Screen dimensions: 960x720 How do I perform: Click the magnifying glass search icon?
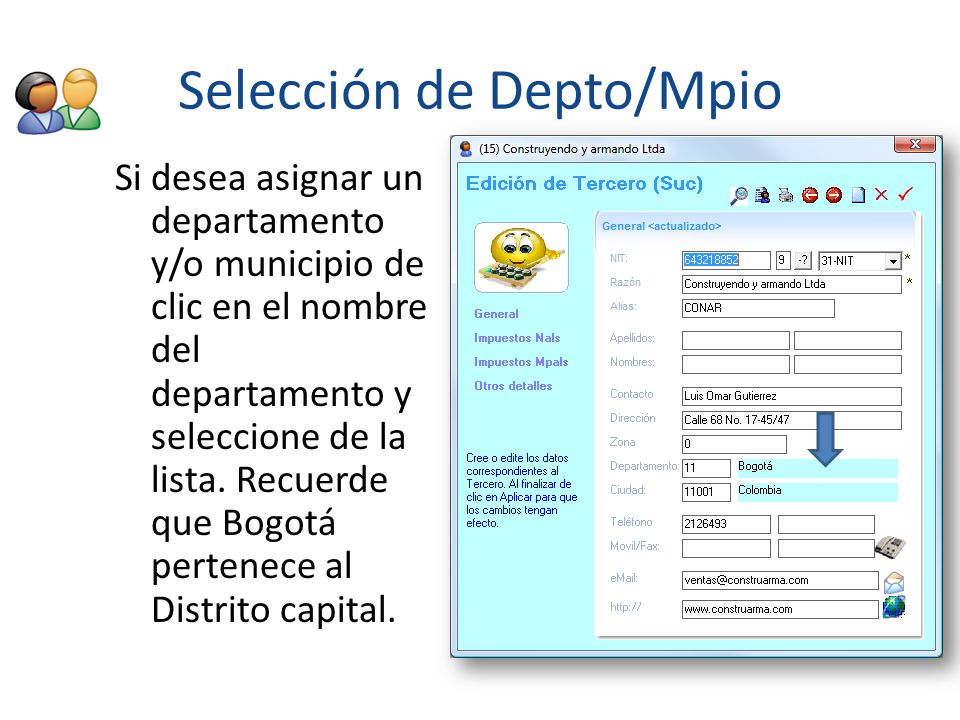click(739, 195)
